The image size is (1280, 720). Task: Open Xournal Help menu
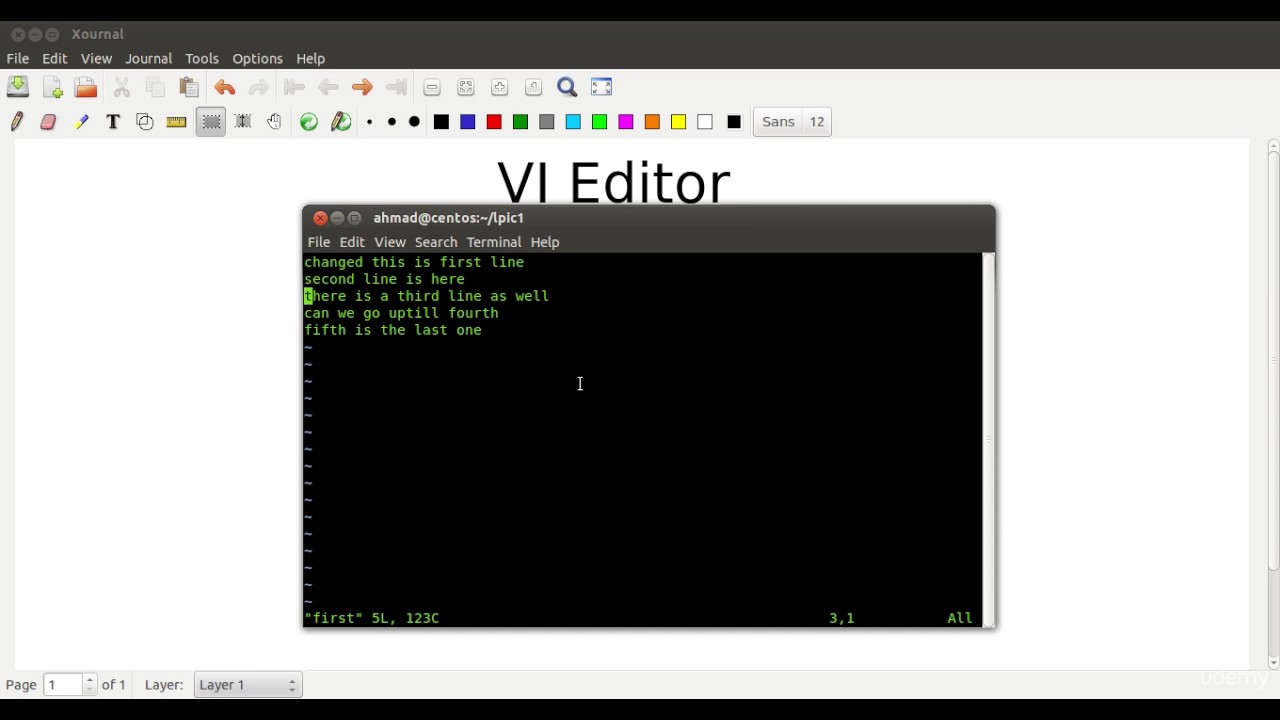(x=311, y=59)
